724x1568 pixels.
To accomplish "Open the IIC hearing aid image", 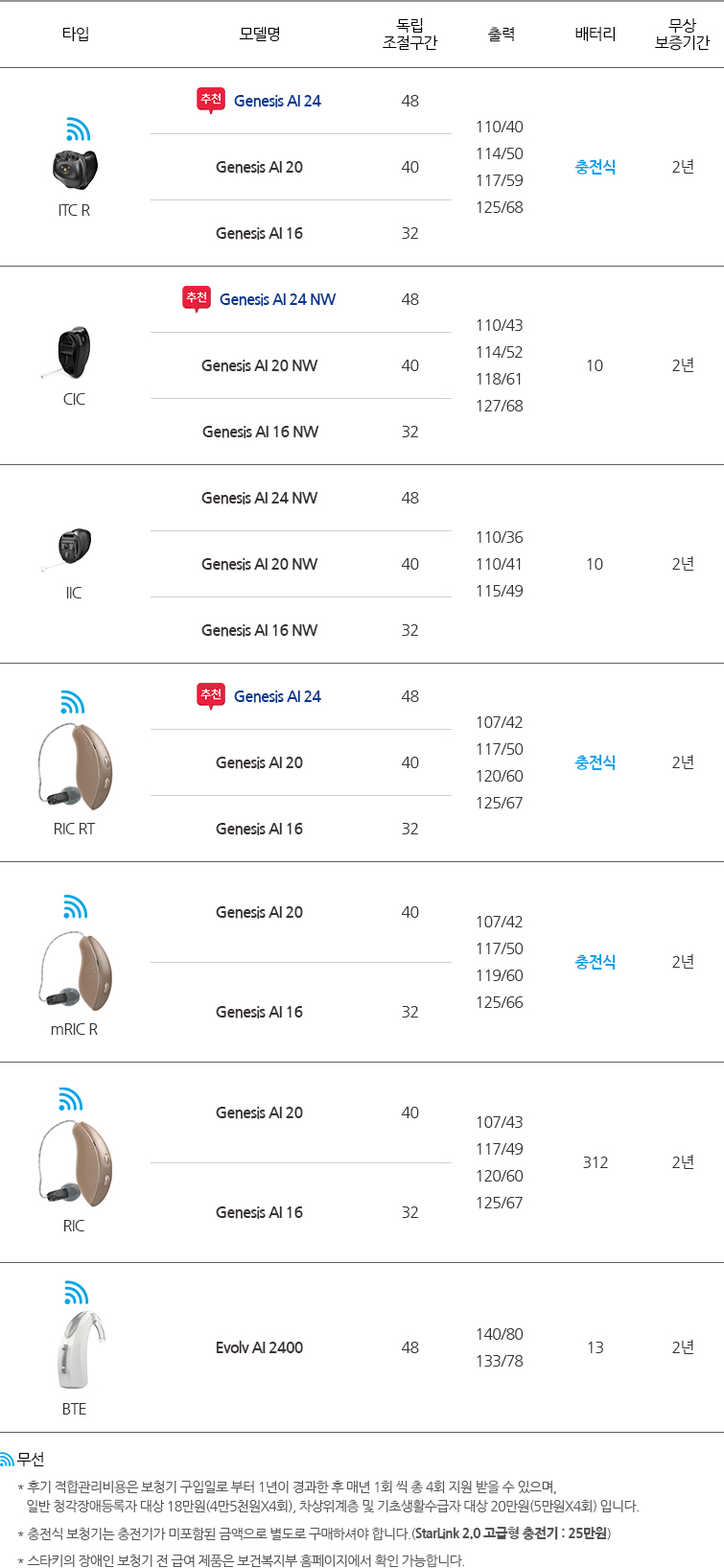I will pyautogui.click(x=72, y=548).
